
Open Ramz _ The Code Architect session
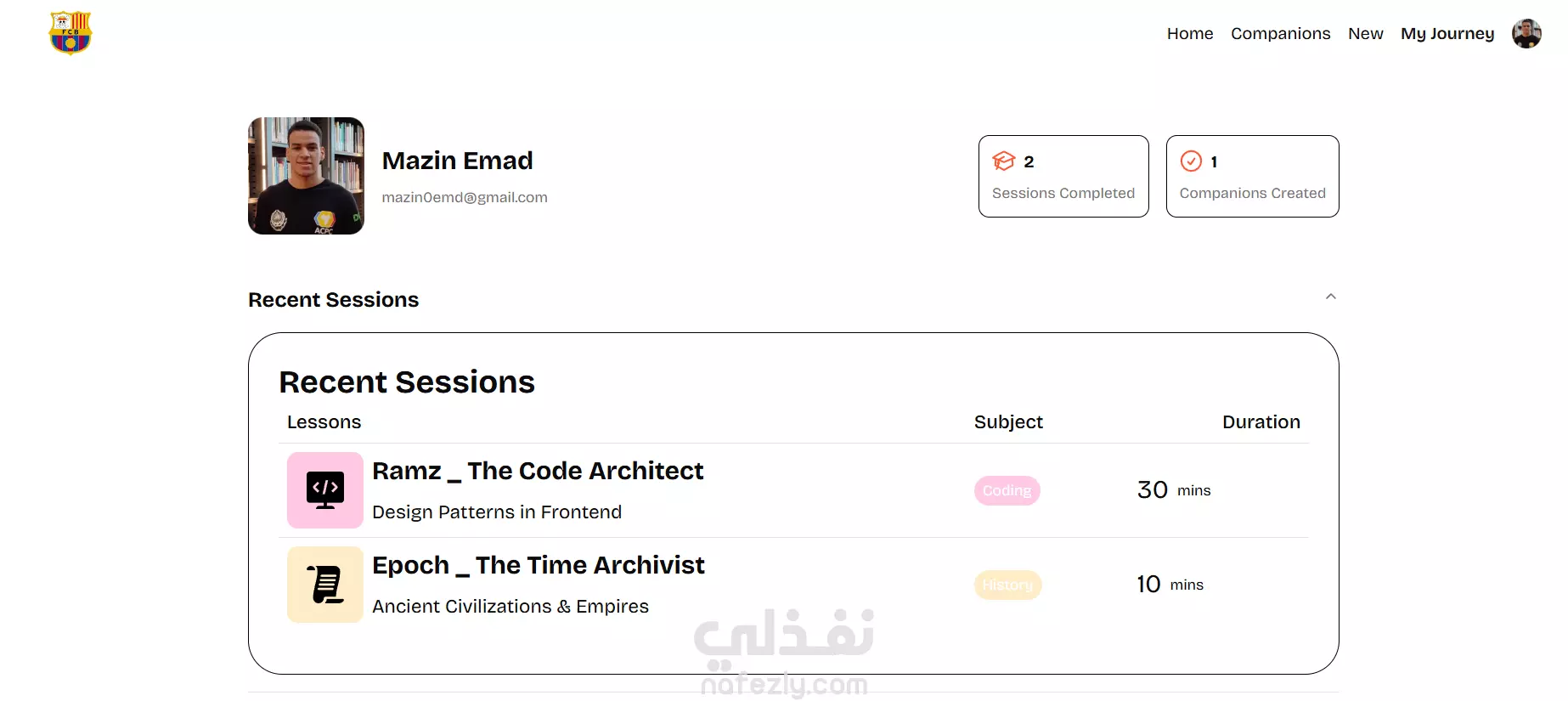[538, 471]
